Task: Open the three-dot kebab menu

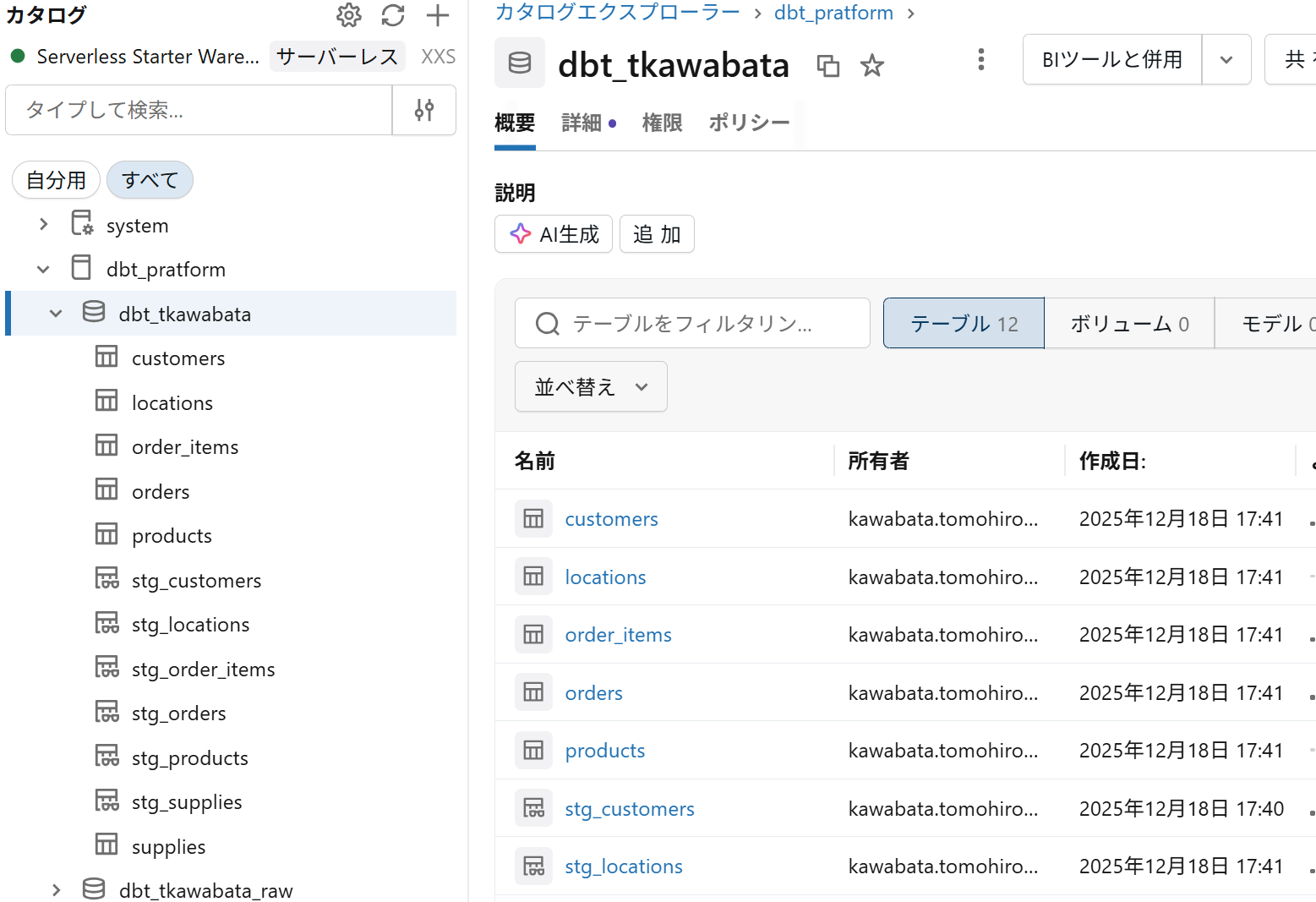Action: [x=980, y=59]
